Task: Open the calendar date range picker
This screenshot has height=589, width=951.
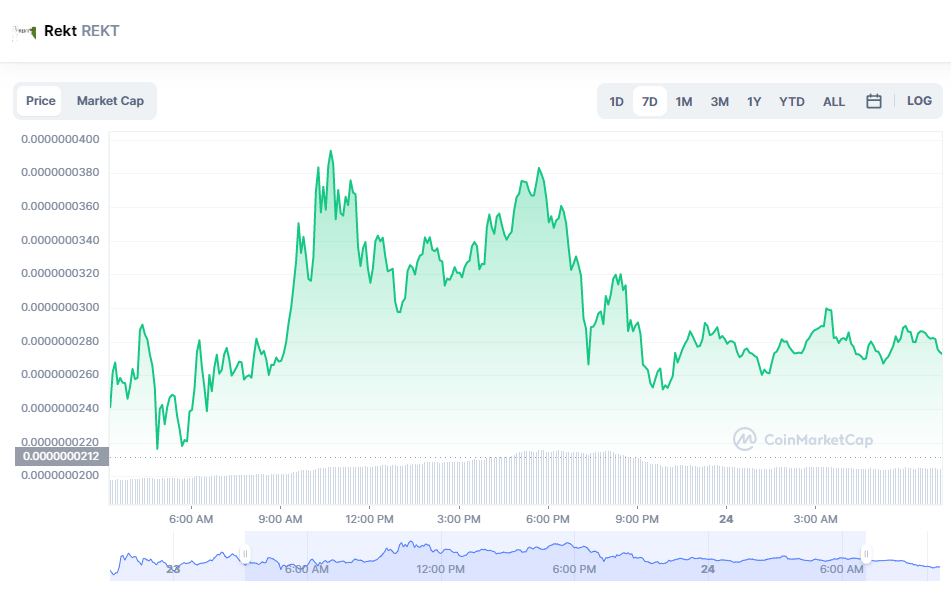Action: click(873, 101)
